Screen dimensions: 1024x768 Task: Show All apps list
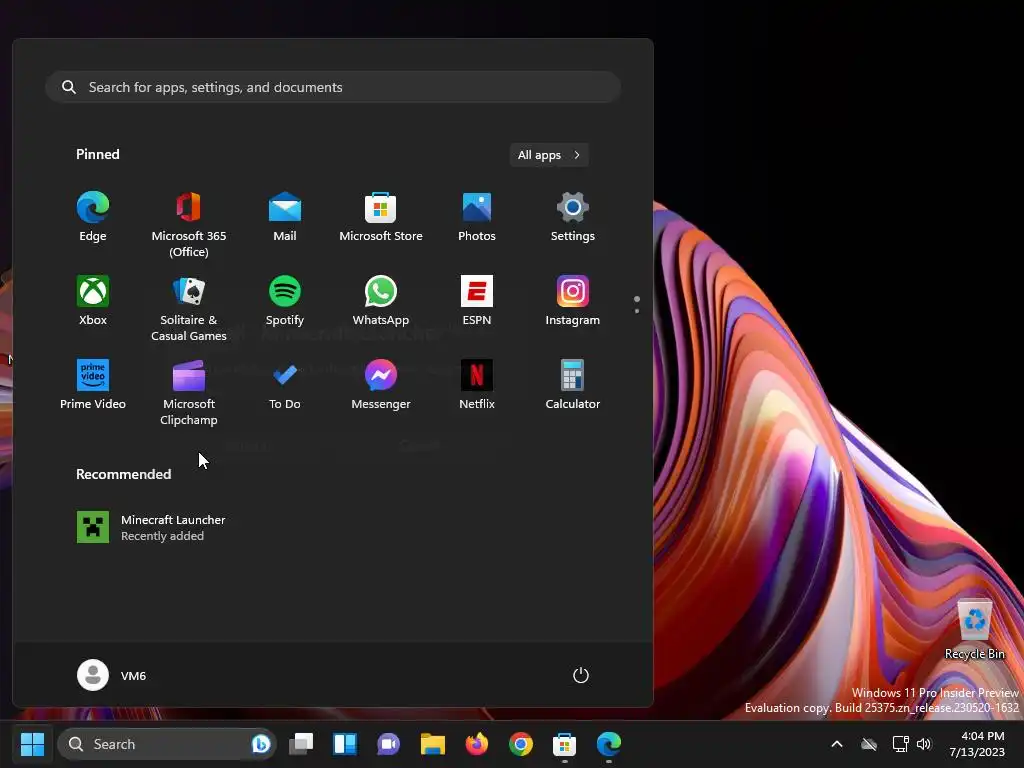coord(549,155)
